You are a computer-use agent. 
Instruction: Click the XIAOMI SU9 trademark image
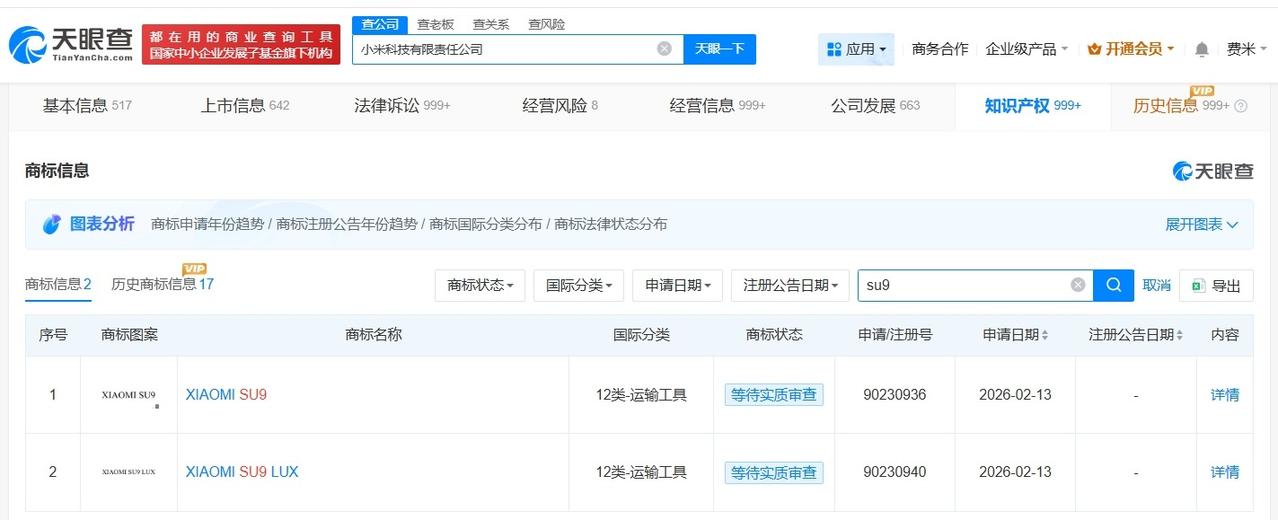click(129, 395)
